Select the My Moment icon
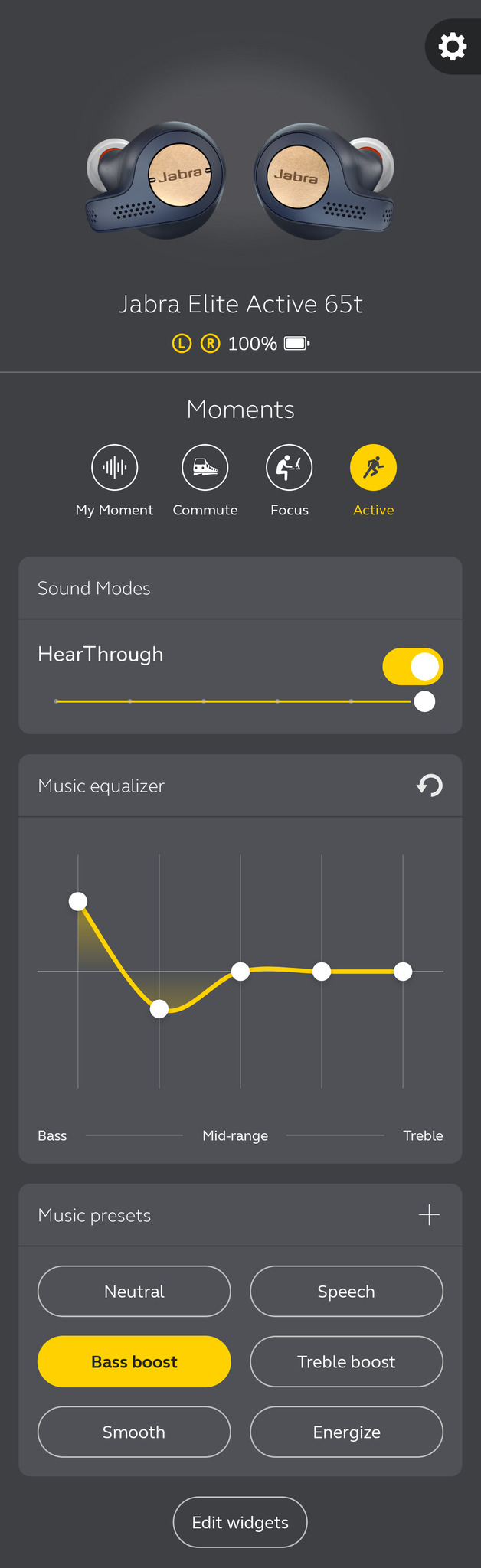This screenshot has width=481, height=1568. point(114,467)
